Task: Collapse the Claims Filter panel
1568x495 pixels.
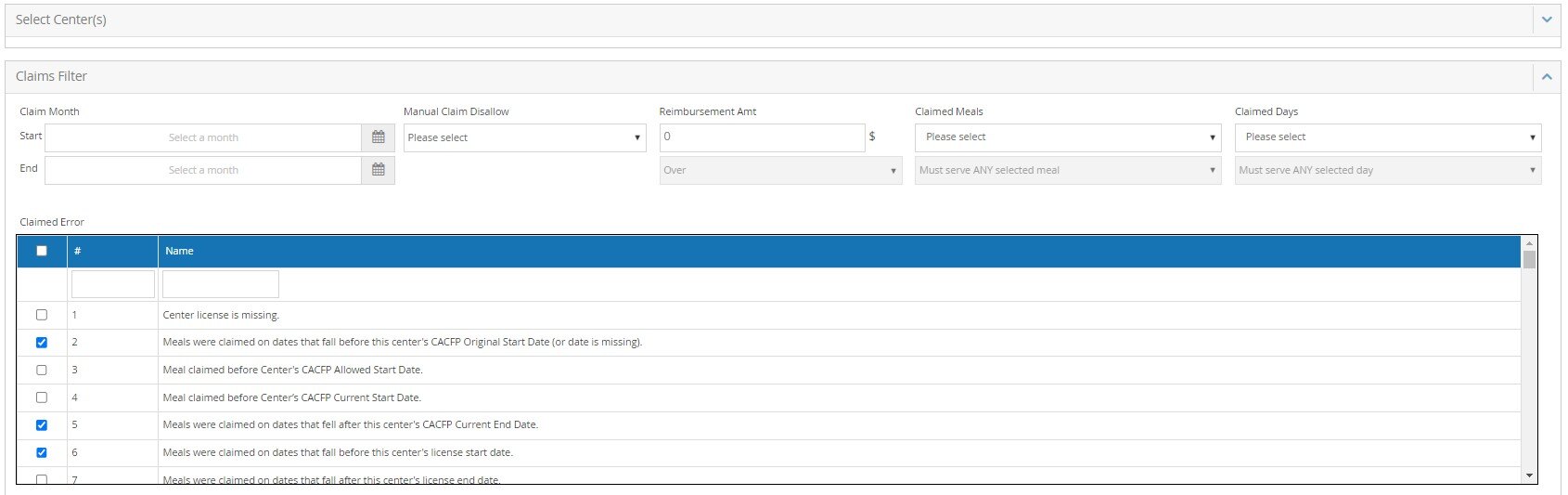Action: pos(1546,77)
